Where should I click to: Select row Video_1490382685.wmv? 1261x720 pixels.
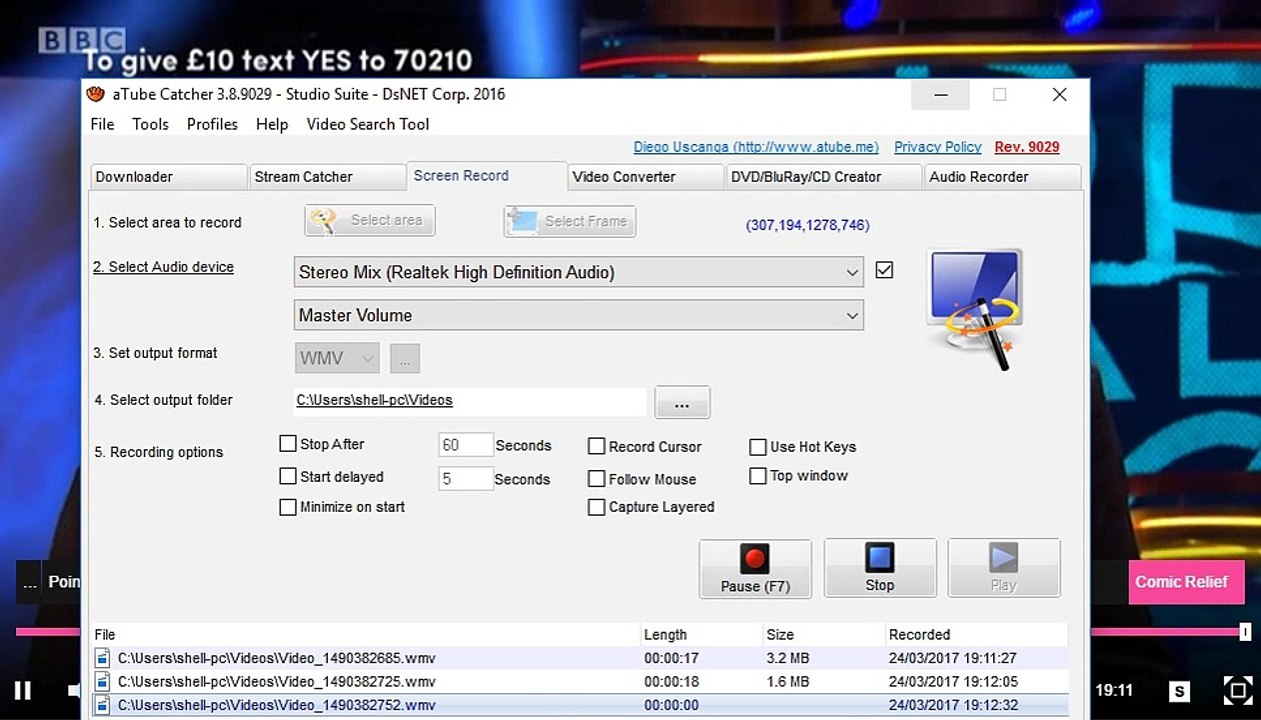click(579, 658)
